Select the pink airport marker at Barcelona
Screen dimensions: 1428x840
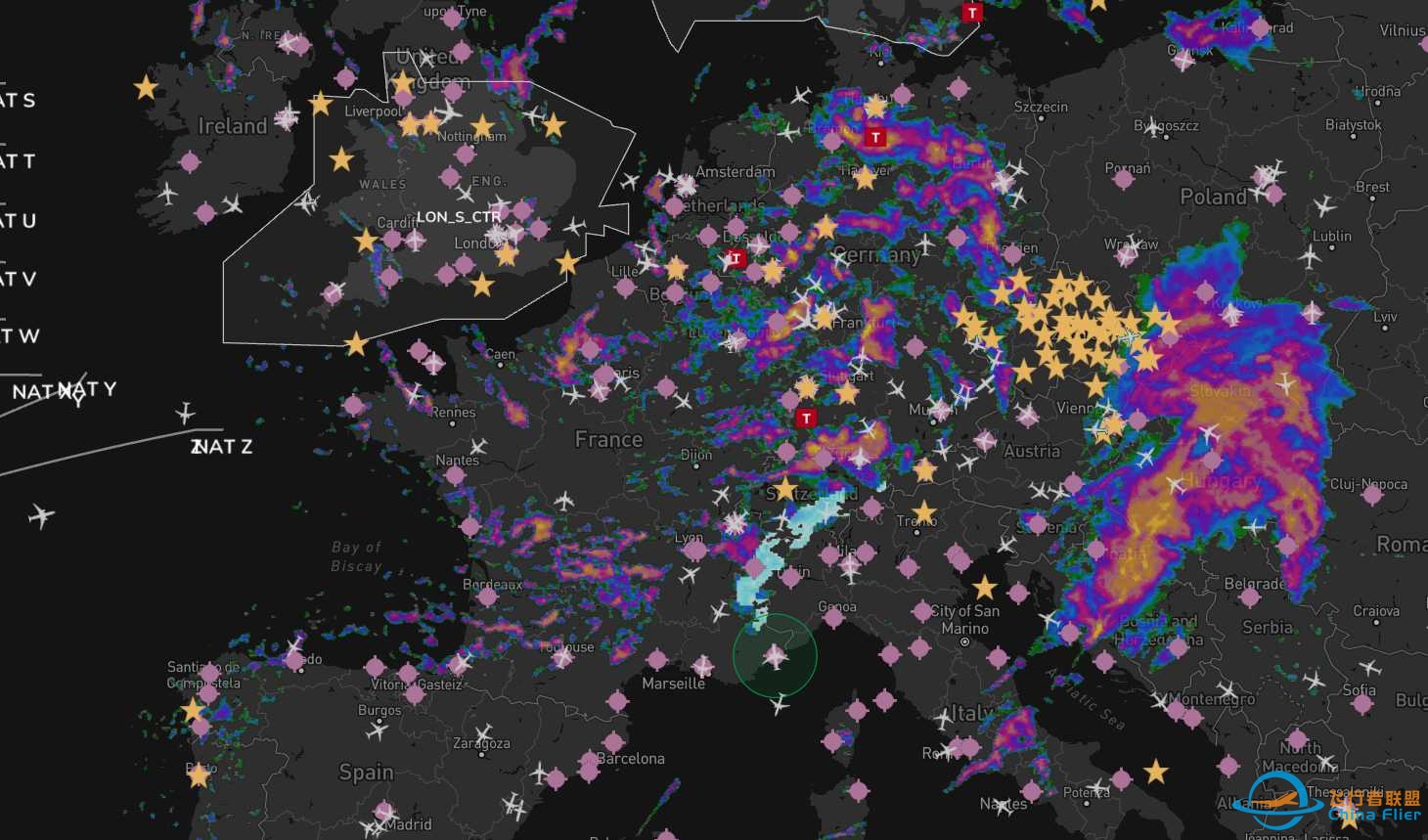pyautogui.click(x=588, y=760)
